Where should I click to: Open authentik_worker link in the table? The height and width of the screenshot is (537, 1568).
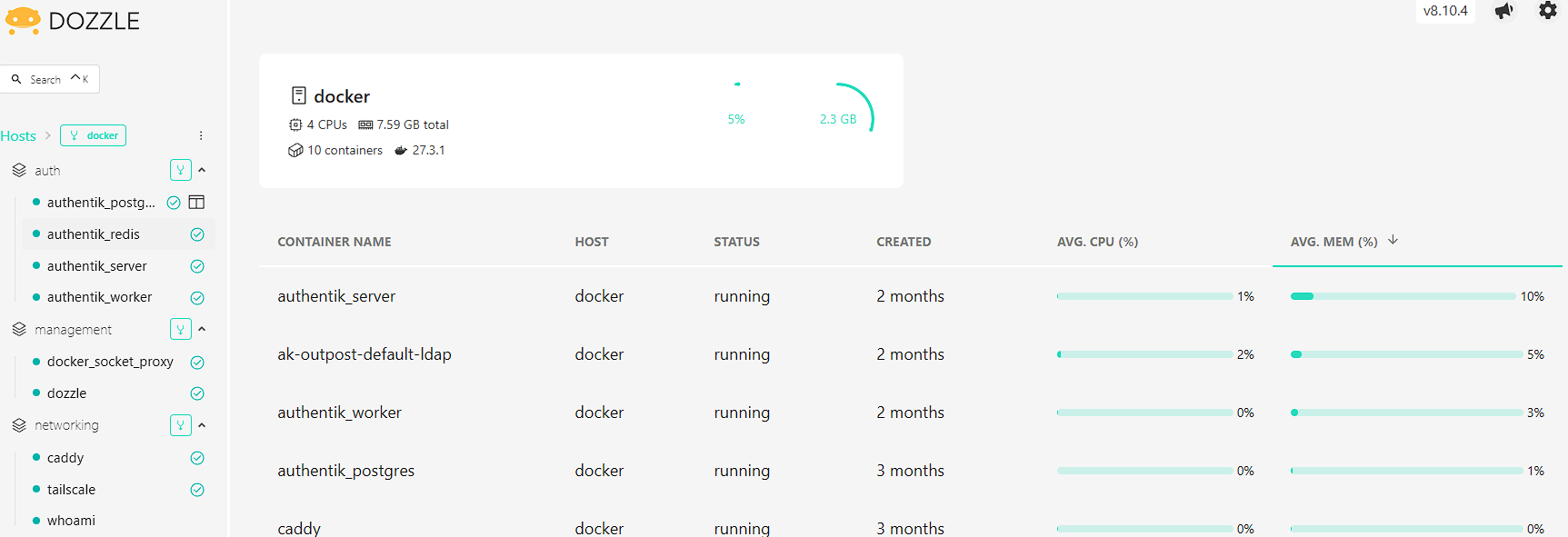pyautogui.click(x=339, y=413)
